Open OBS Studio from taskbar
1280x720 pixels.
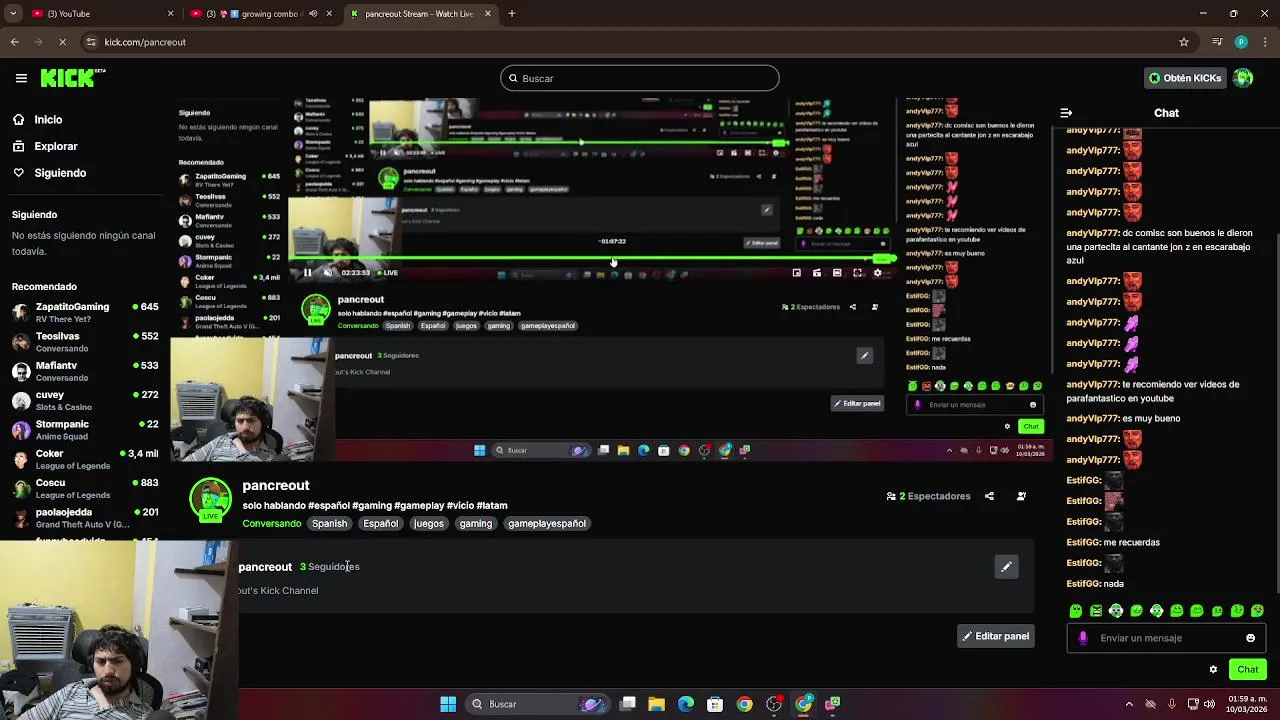pos(774,704)
